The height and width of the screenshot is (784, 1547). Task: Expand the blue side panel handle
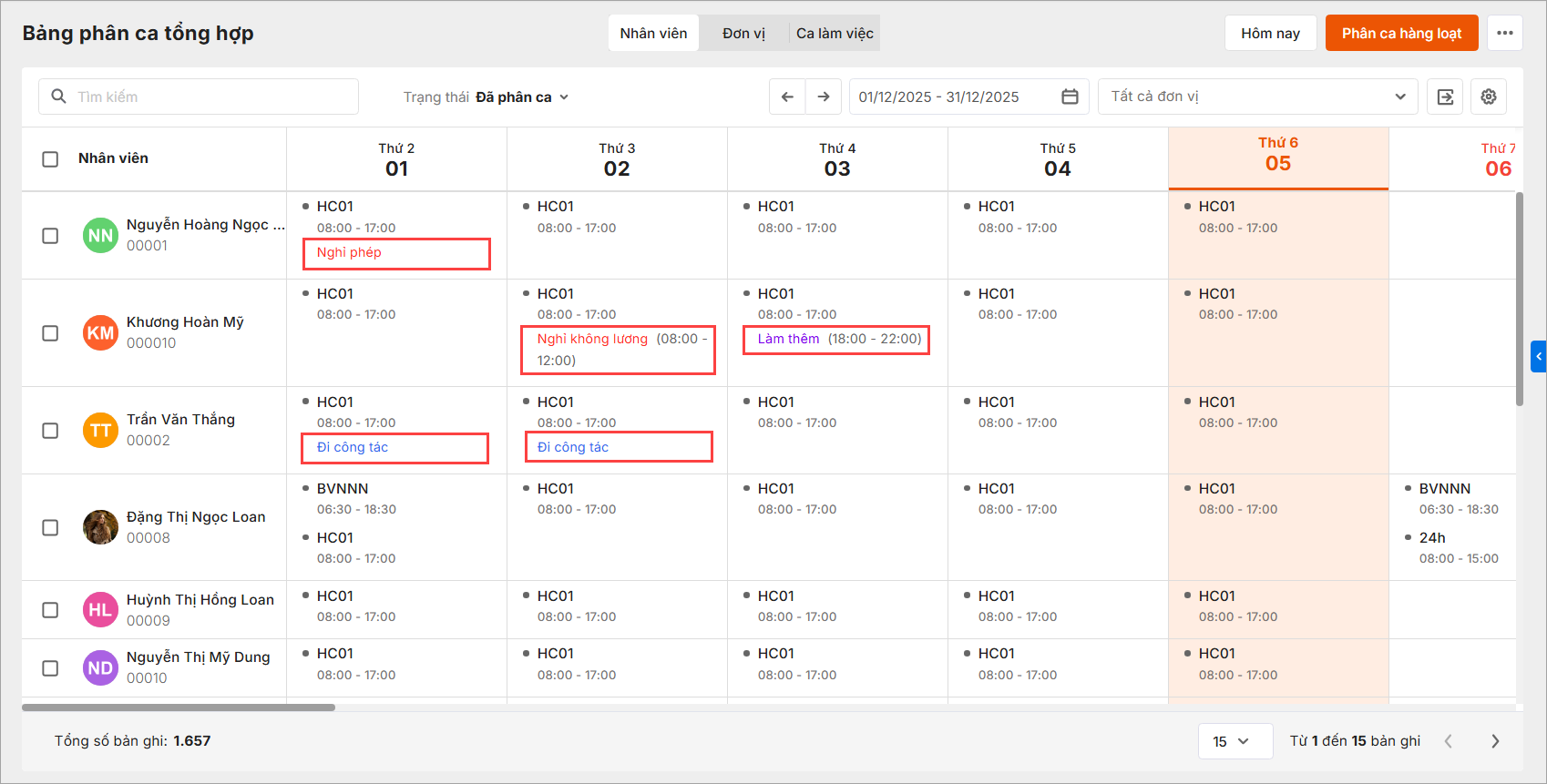(1539, 356)
